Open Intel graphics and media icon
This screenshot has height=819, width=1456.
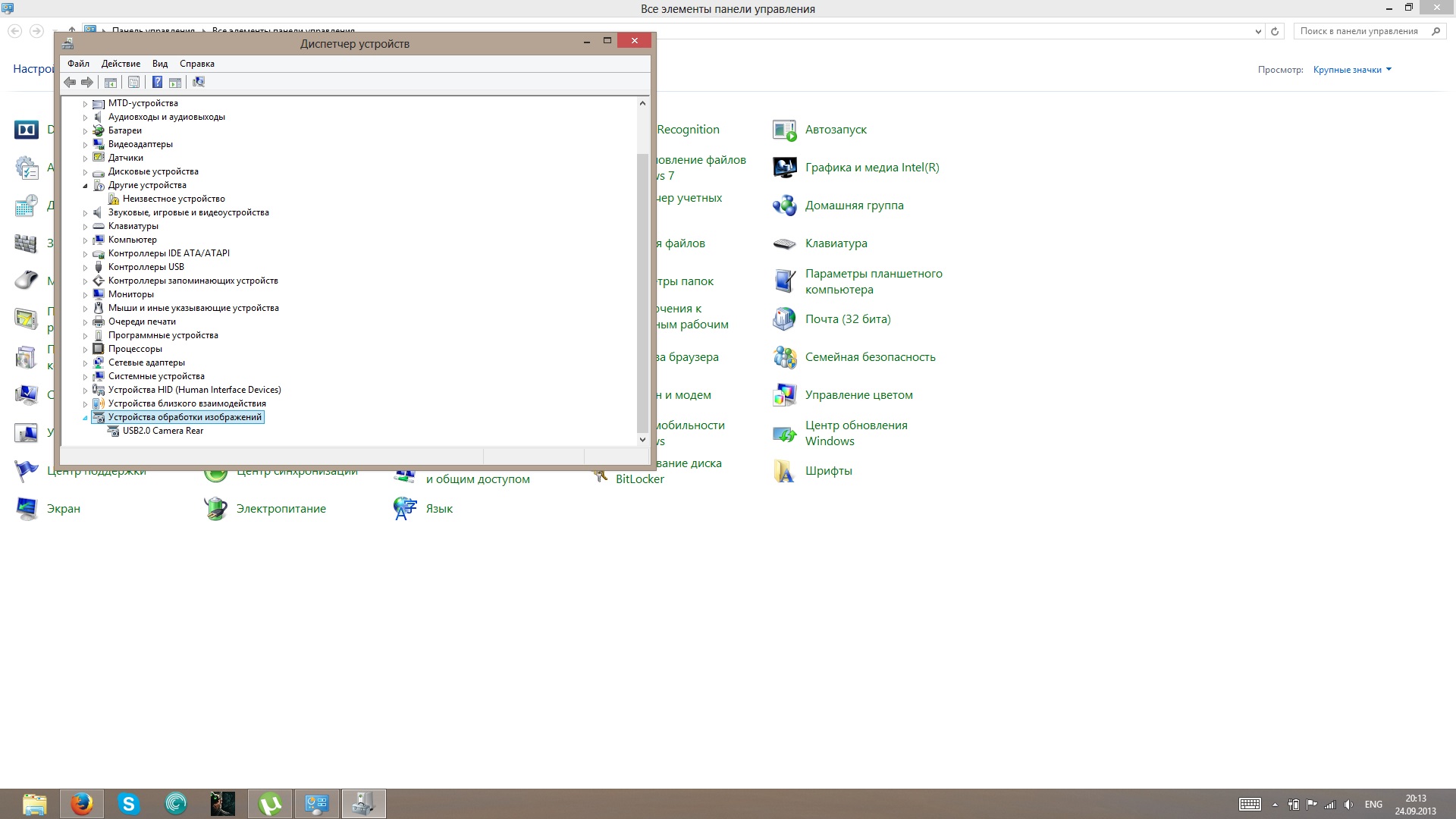pyautogui.click(x=785, y=168)
